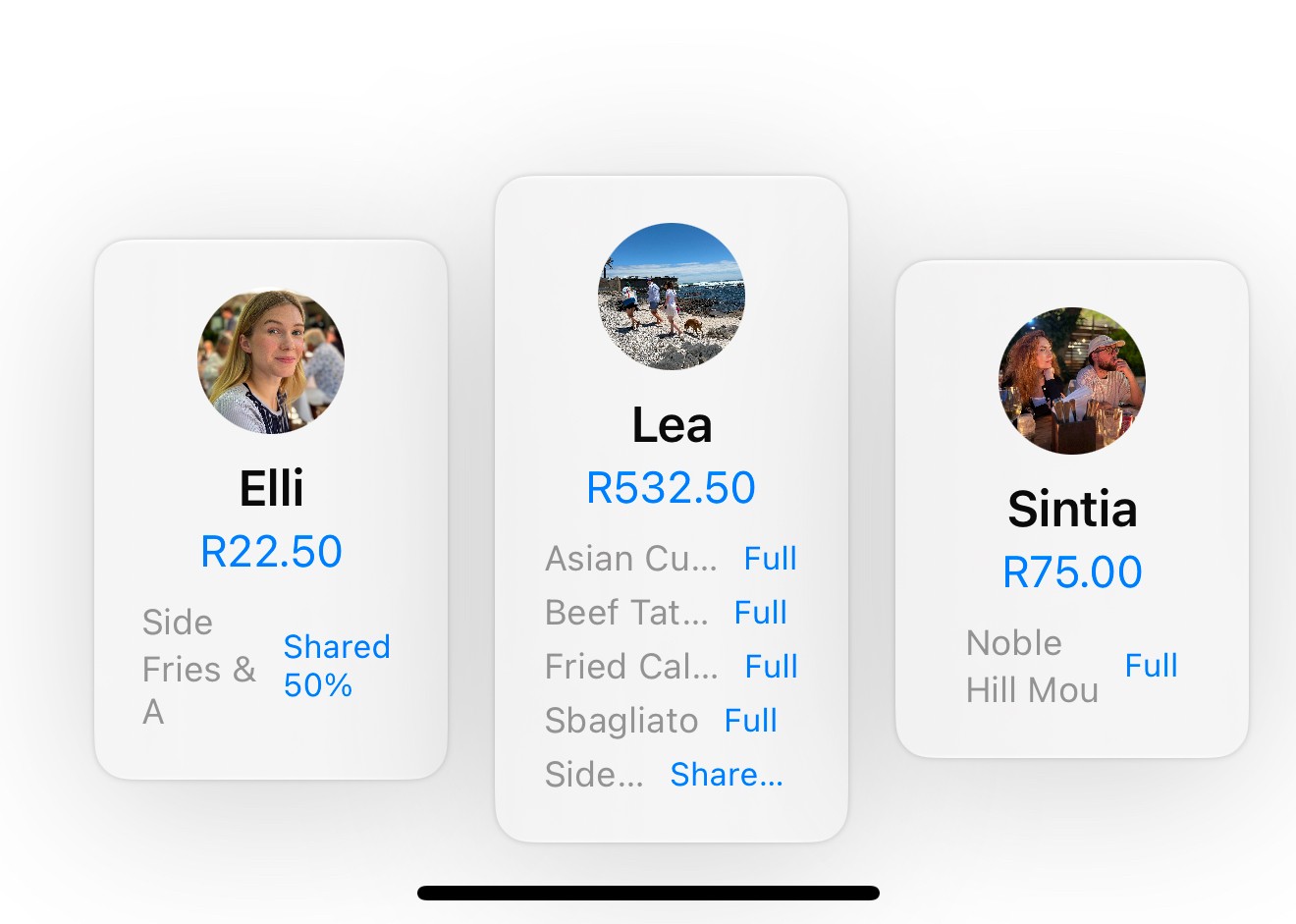Screen dimensions: 1296x924
Task: Tap Full next to Fried Cal... item
Action: pyautogui.click(x=771, y=667)
